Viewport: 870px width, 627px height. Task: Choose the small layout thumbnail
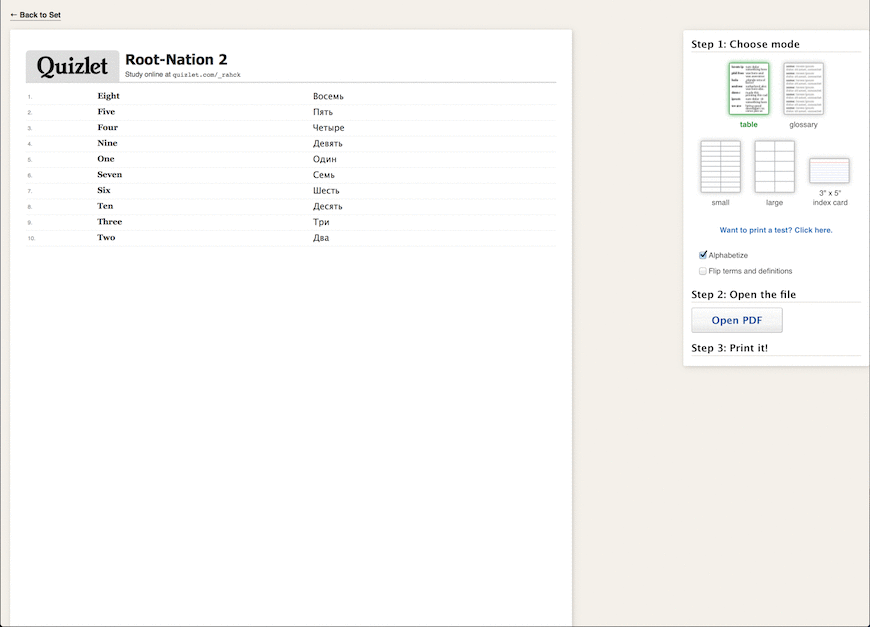719,166
